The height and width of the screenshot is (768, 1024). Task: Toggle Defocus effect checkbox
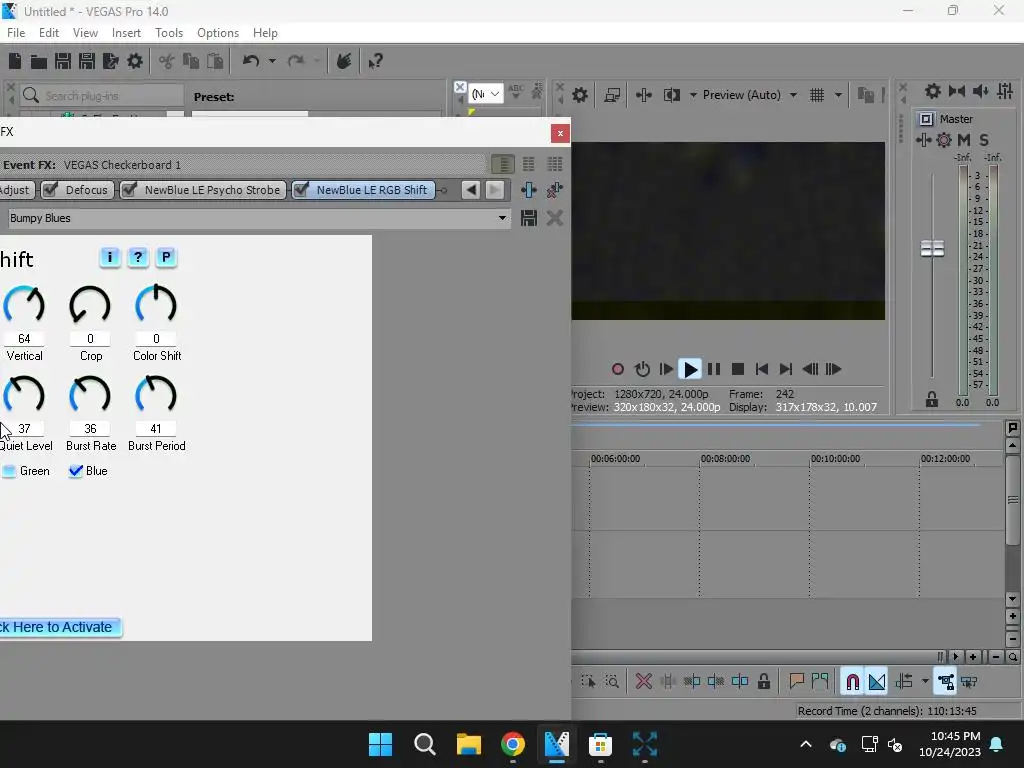coord(50,190)
